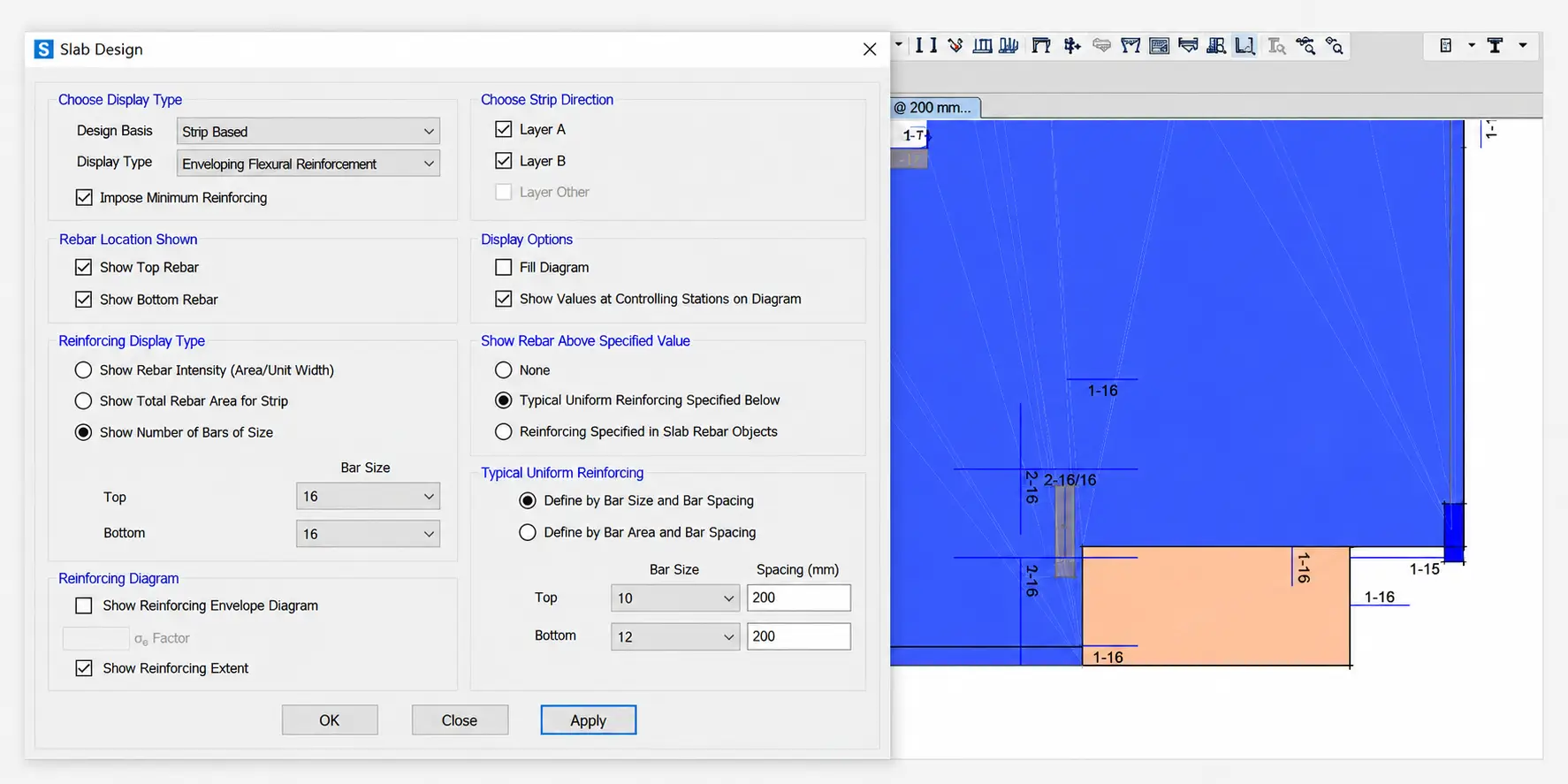Image resolution: width=1568 pixels, height=784 pixels.
Task: Toggle the Layer A checkbox
Action: (x=504, y=129)
